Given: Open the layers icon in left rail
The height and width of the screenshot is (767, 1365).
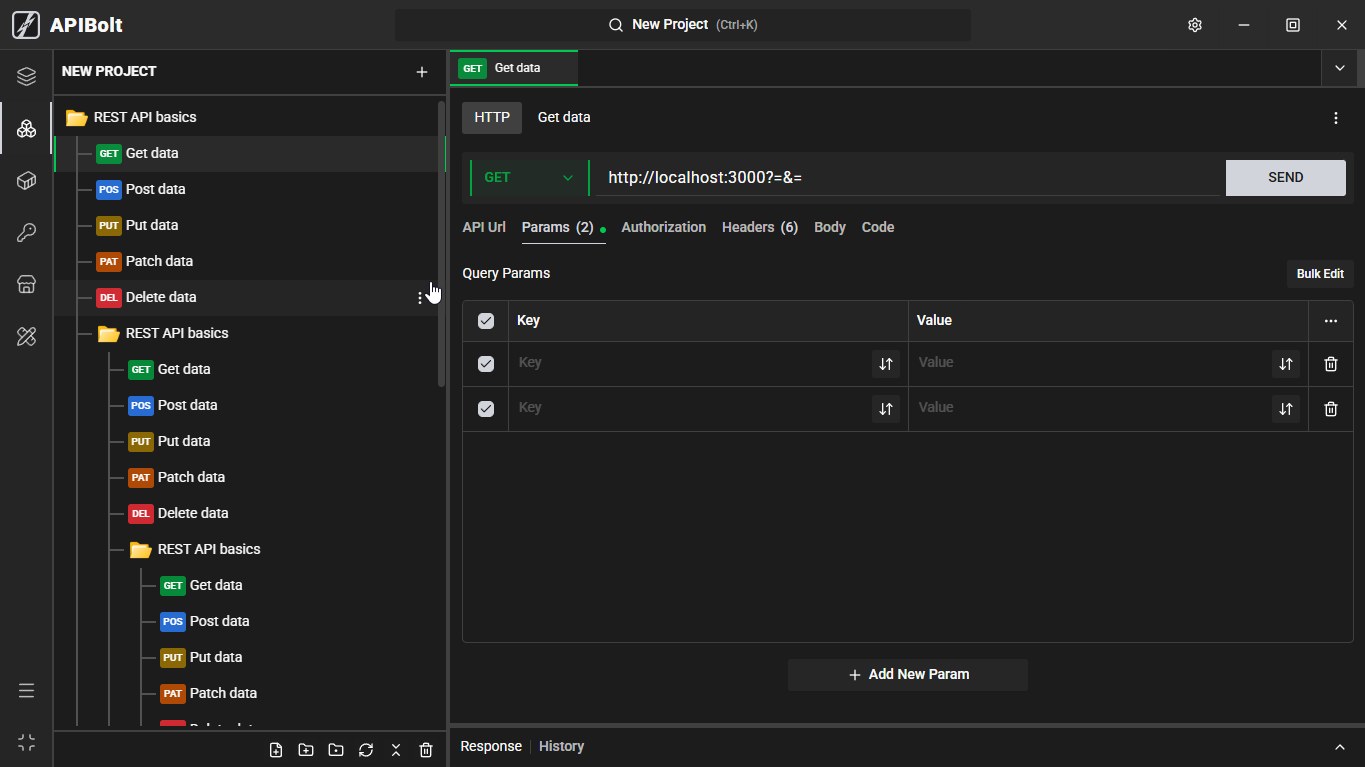Looking at the screenshot, I should 27,76.
